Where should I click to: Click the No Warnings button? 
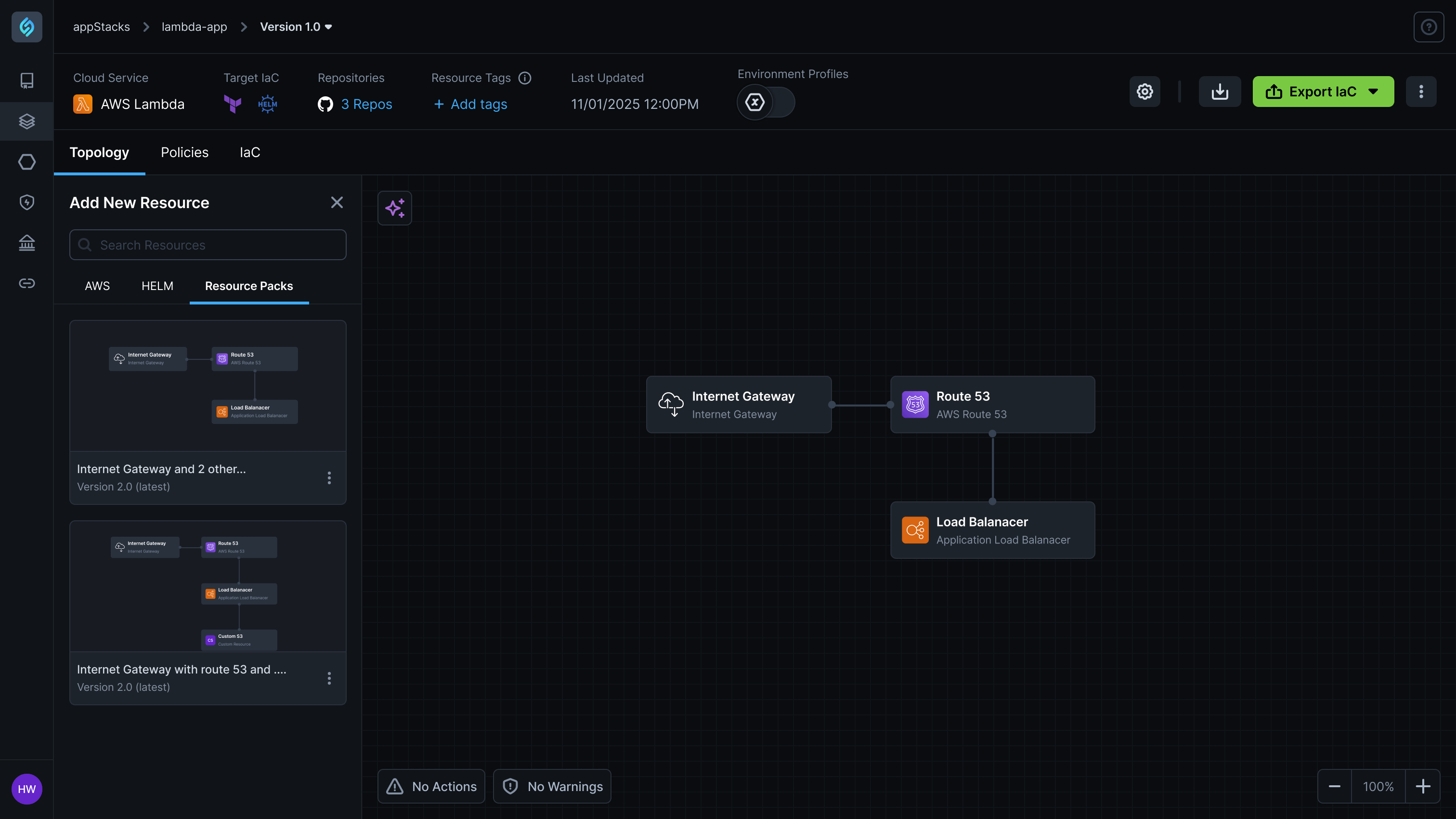[x=552, y=786]
